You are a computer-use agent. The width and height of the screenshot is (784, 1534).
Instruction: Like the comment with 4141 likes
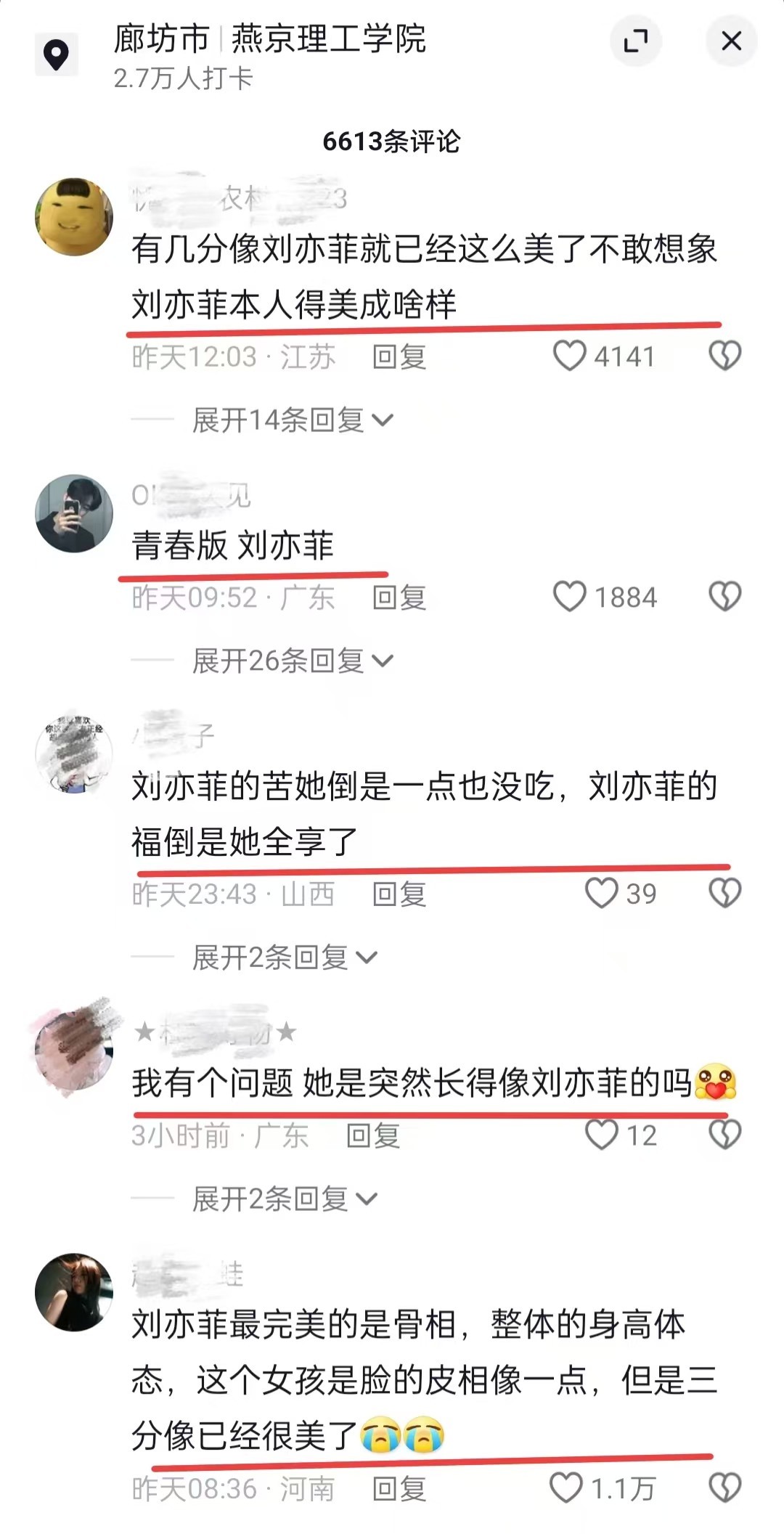click(570, 356)
